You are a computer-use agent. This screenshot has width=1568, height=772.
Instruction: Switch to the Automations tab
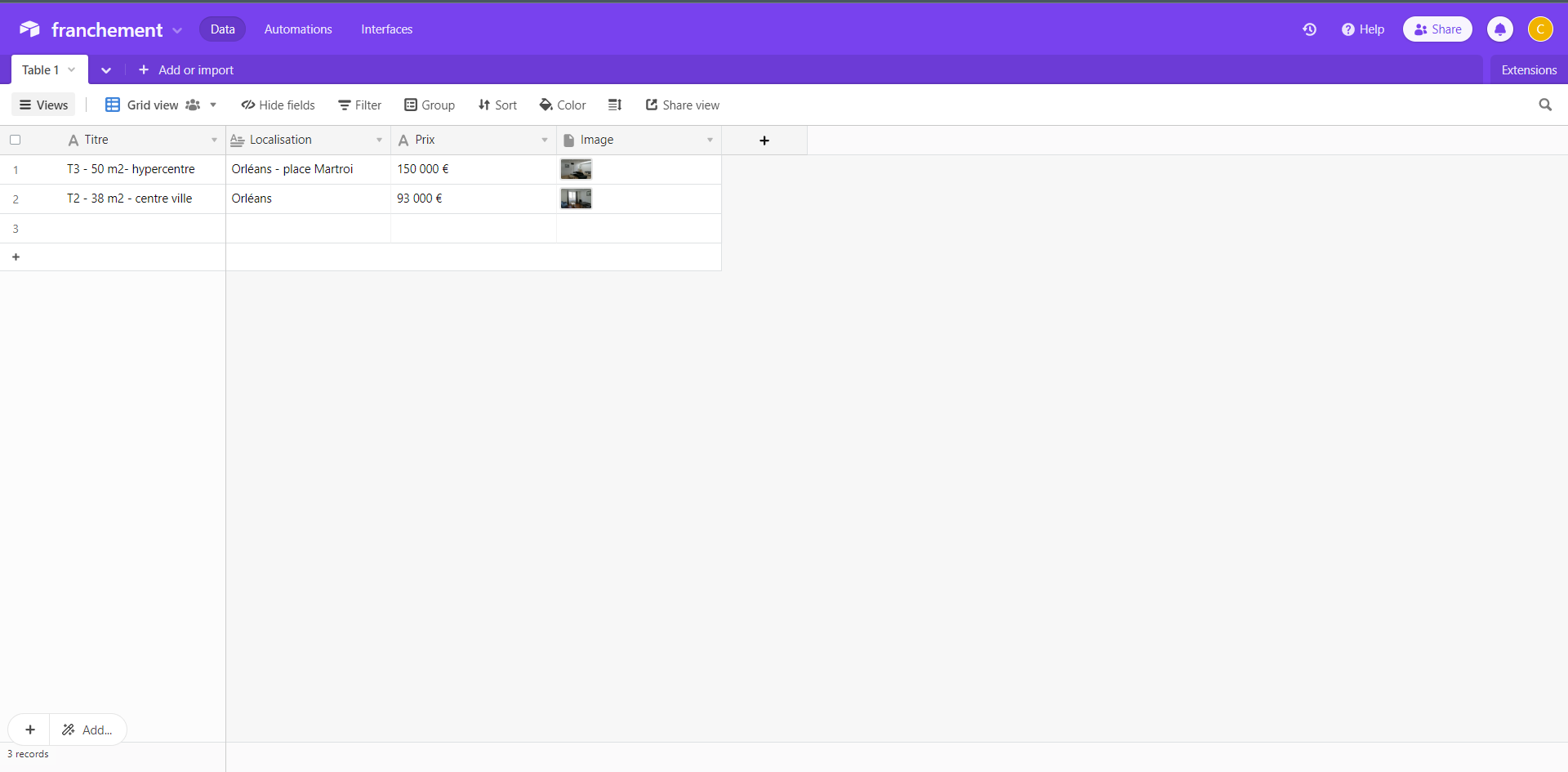[298, 29]
